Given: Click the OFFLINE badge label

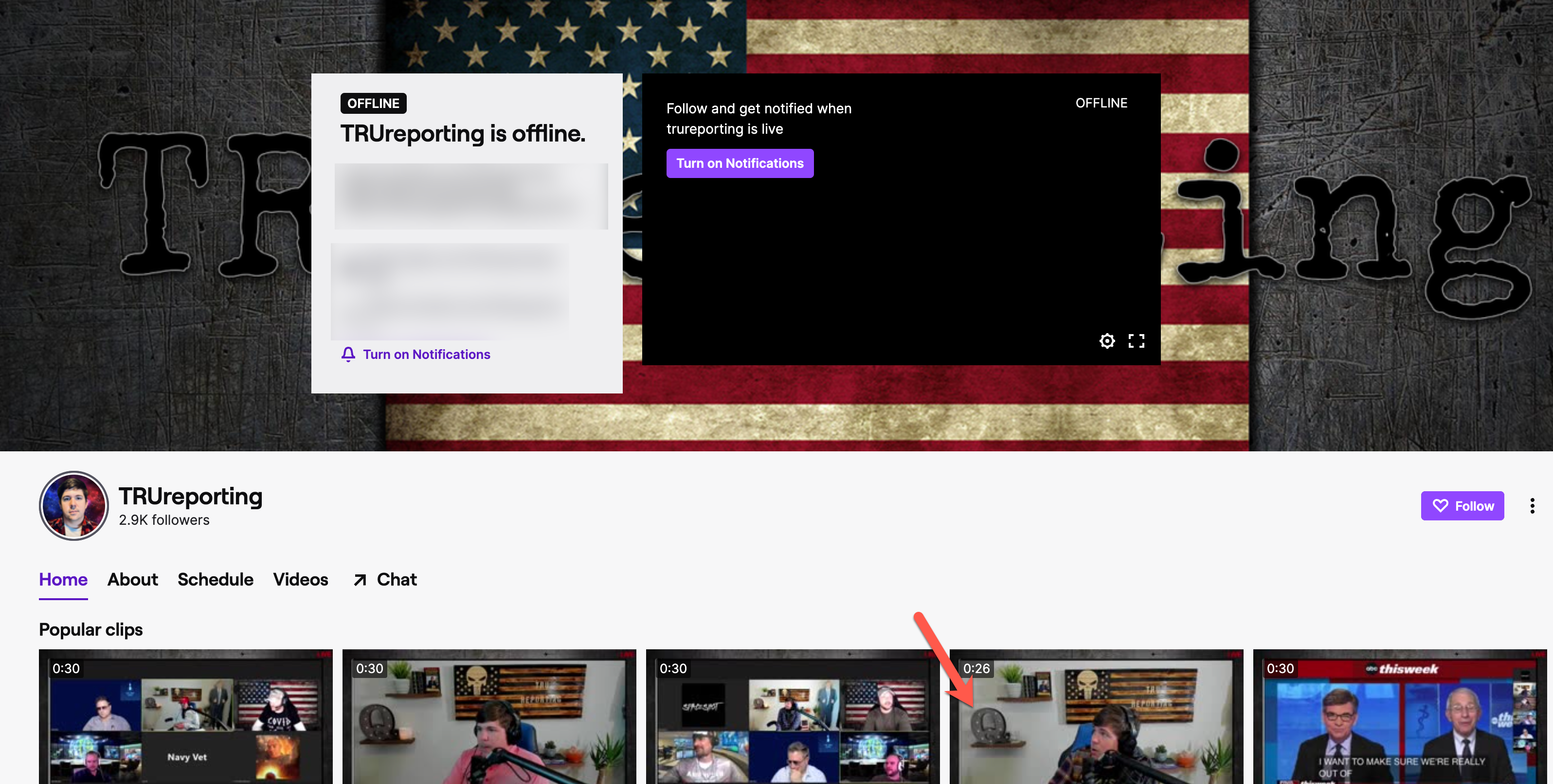Looking at the screenshot, I should coord(373,103).
